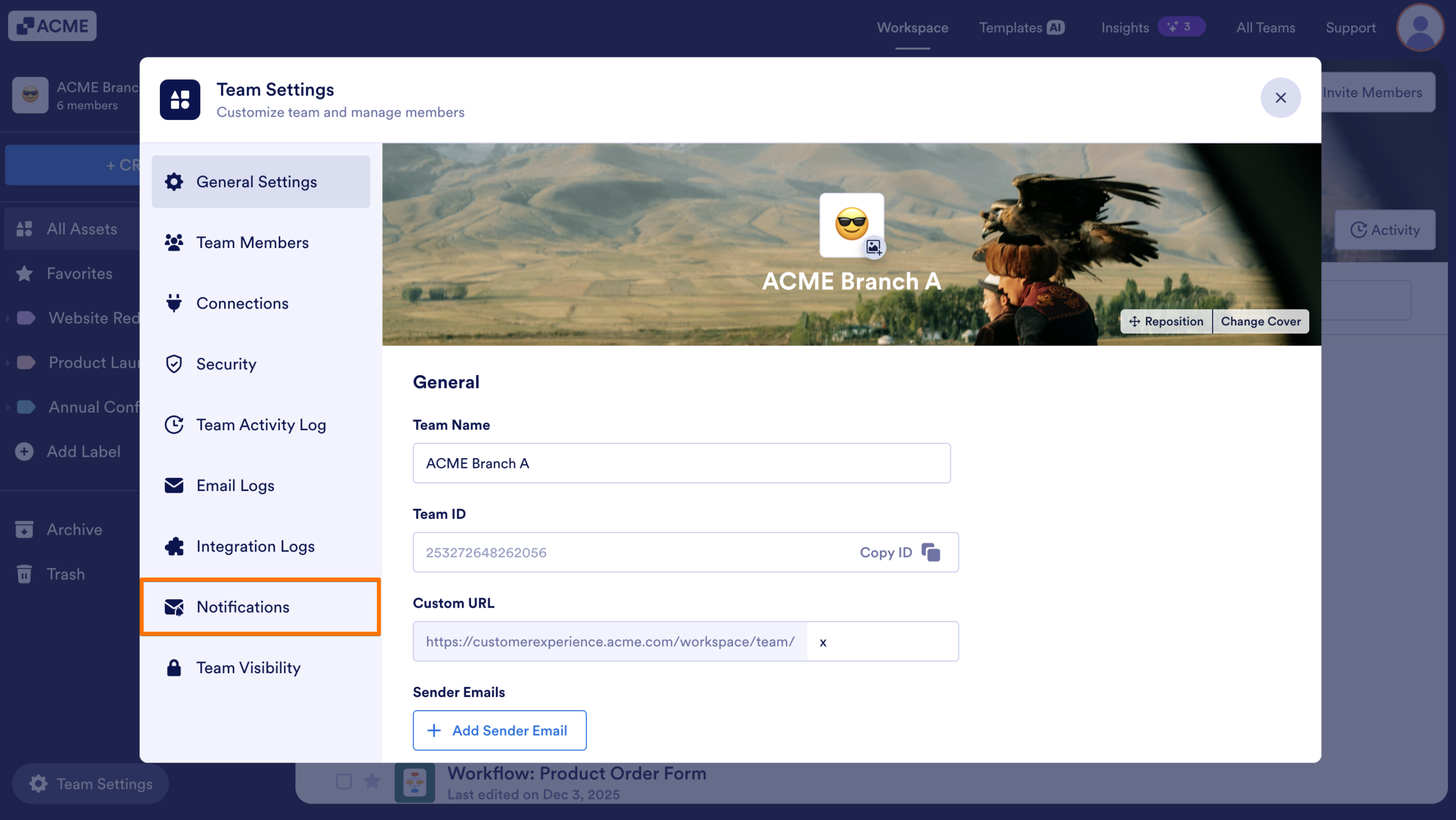Viewport: 1456px width, 820px height.
Task: Click the Invite Members button
Action: [x=1378, y=92]
